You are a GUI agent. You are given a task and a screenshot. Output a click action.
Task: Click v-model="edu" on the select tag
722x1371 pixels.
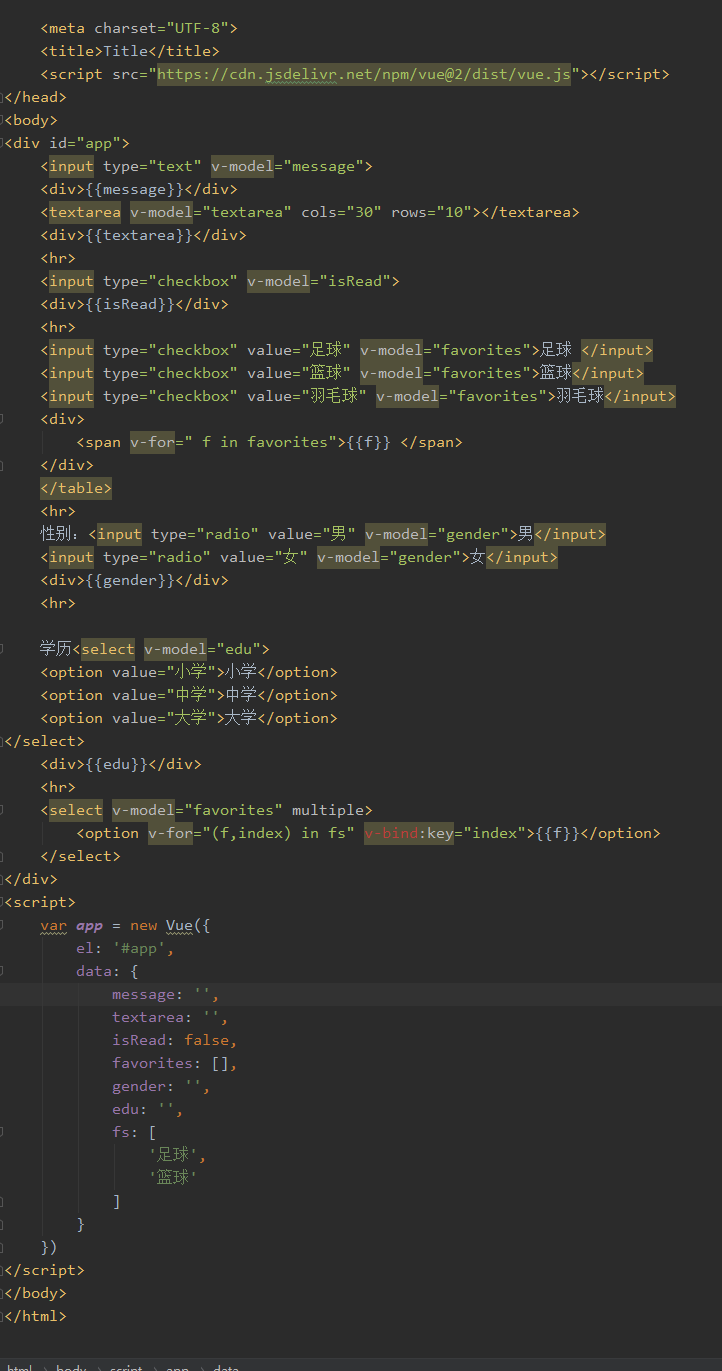click(202, 649)
